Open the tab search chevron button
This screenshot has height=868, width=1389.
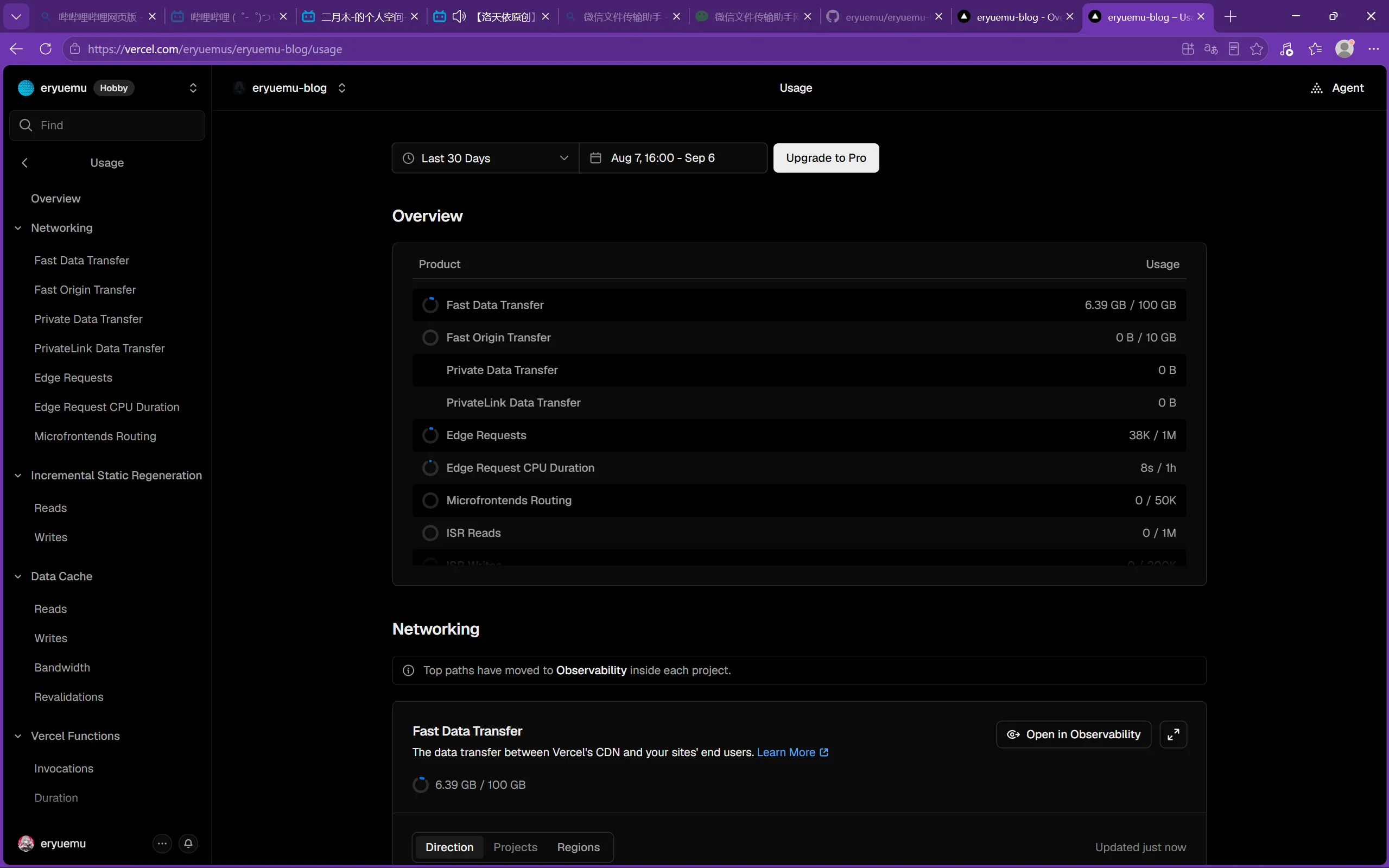[x=16, y=17]
